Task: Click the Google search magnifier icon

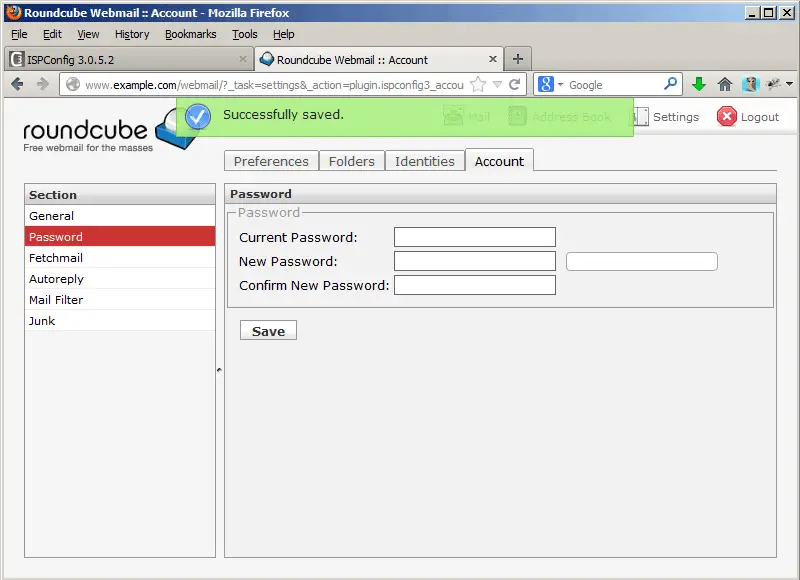Action: (670, 84)
